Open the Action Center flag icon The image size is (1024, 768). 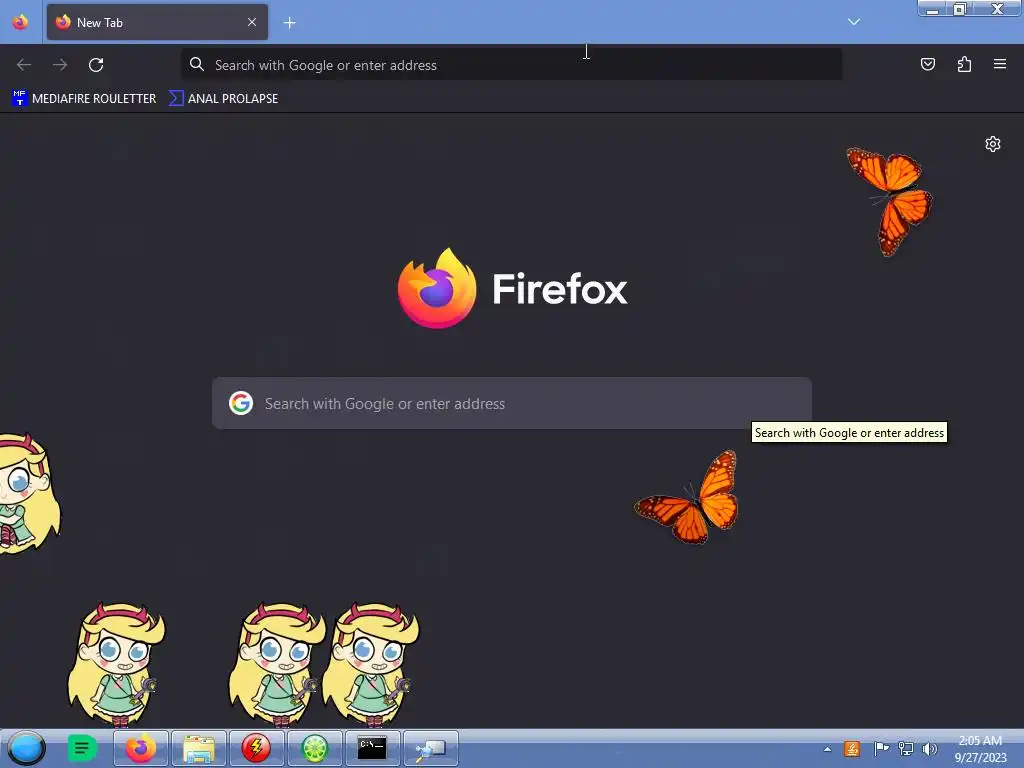881,748
